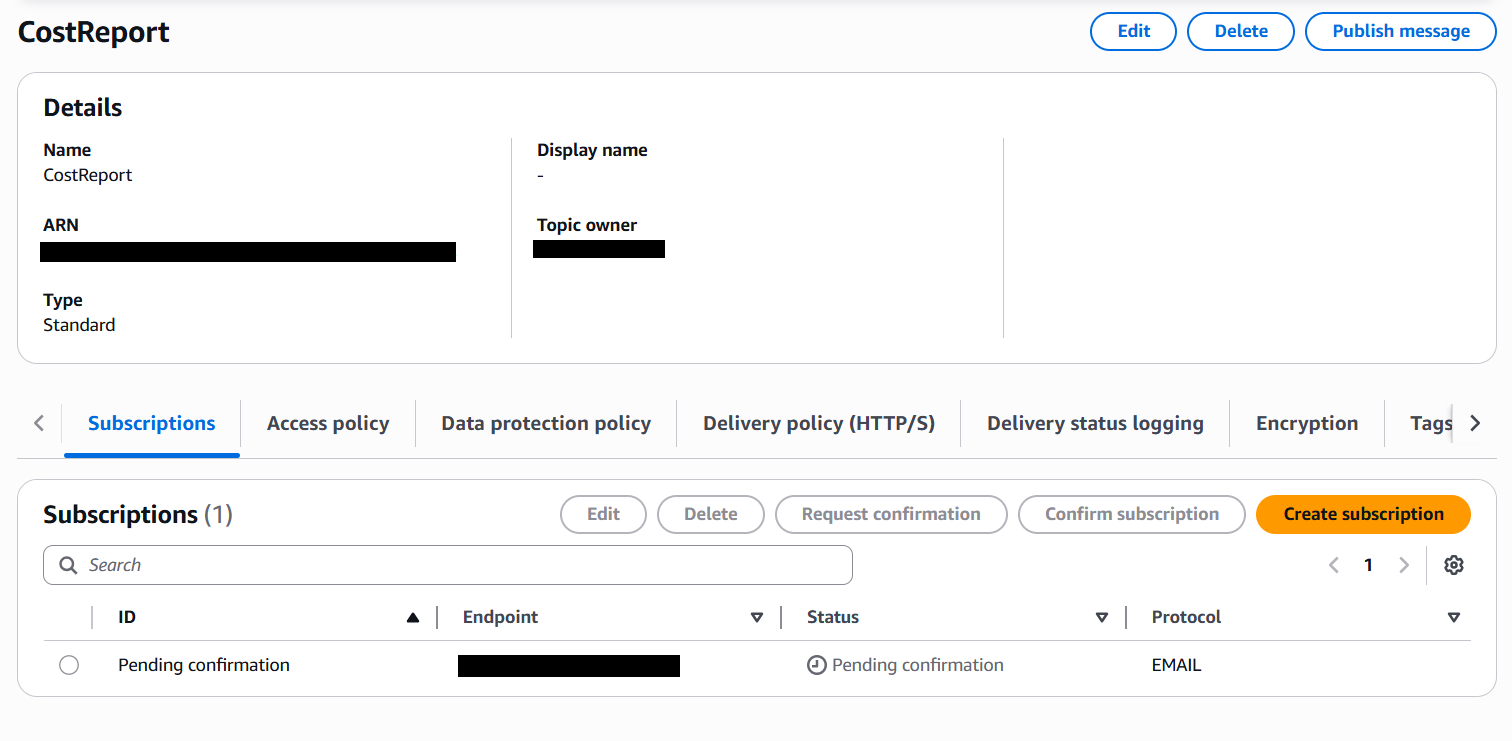Screen dimensions: 1512x741
Task: Click Create subscription button
Action: pyautogui.click(x=1364, y=514)
